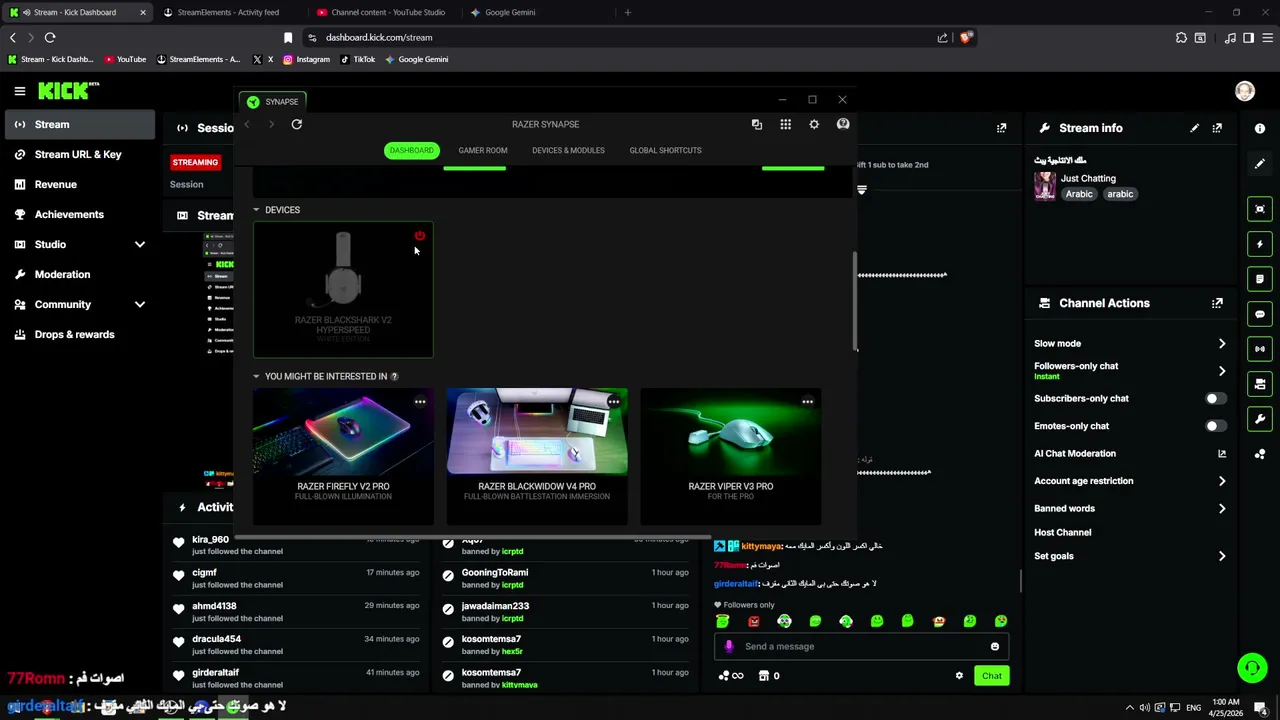Open the Razer Viper V3 Pro three-dot menu
The width and height of the screenshot is (1280, 720).
pos(807,402)
